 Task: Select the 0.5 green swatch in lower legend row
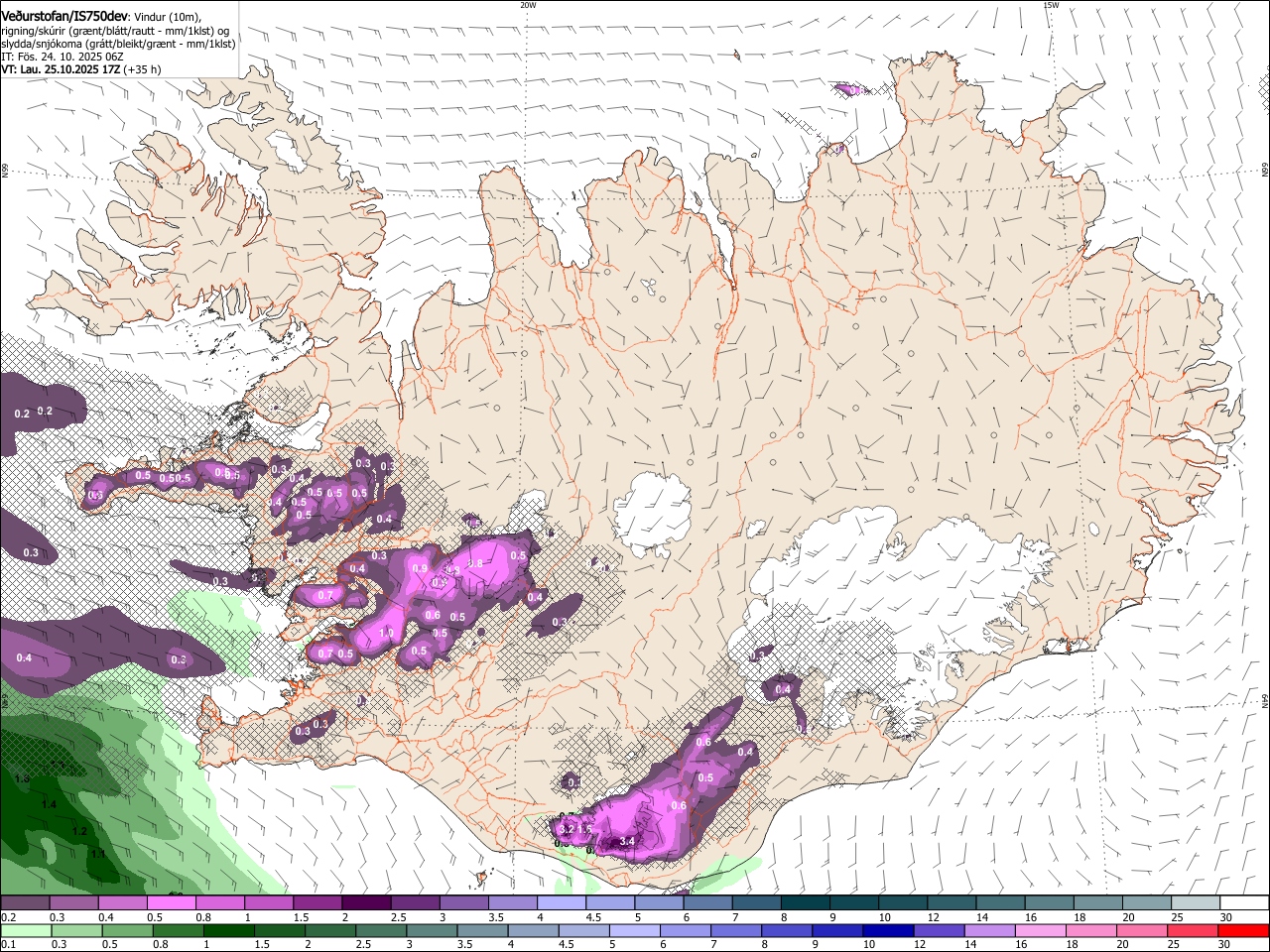click(126, 930)
